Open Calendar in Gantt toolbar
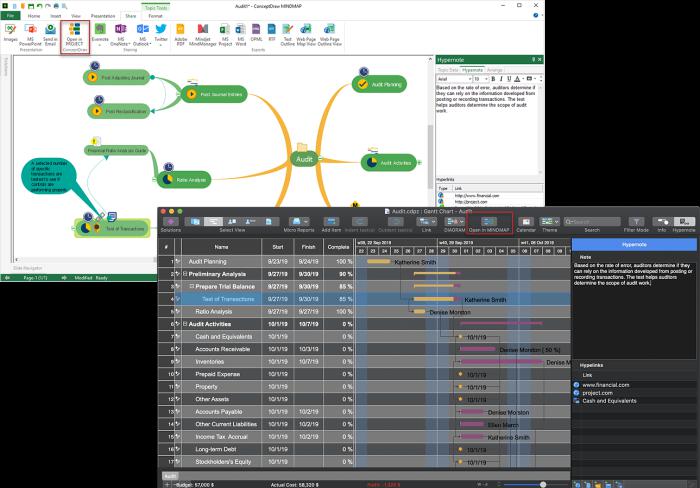Screen dimensions: 700x488 click(x=526, y=225)
